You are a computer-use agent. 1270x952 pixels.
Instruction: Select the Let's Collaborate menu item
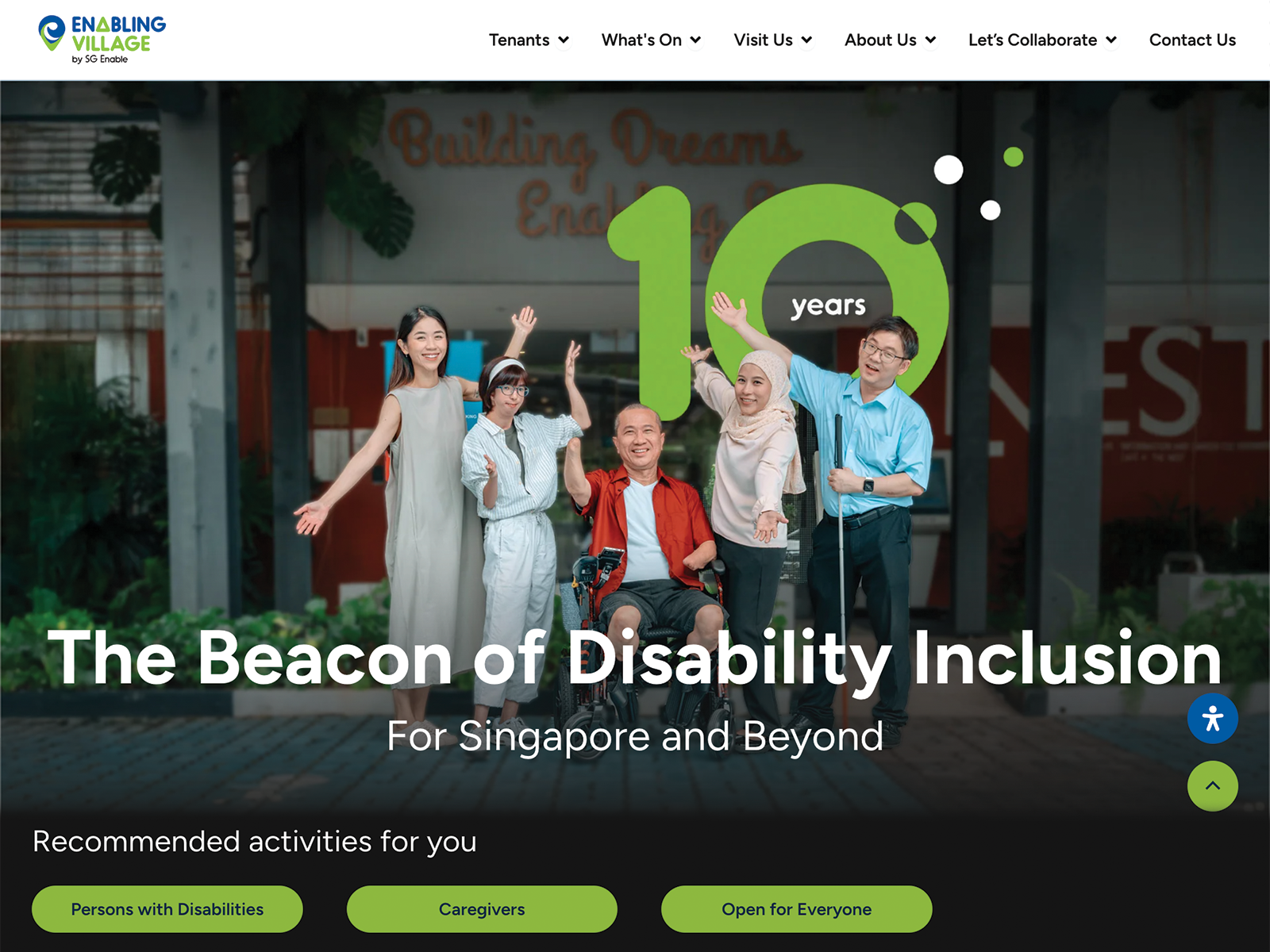[1033, 40]
